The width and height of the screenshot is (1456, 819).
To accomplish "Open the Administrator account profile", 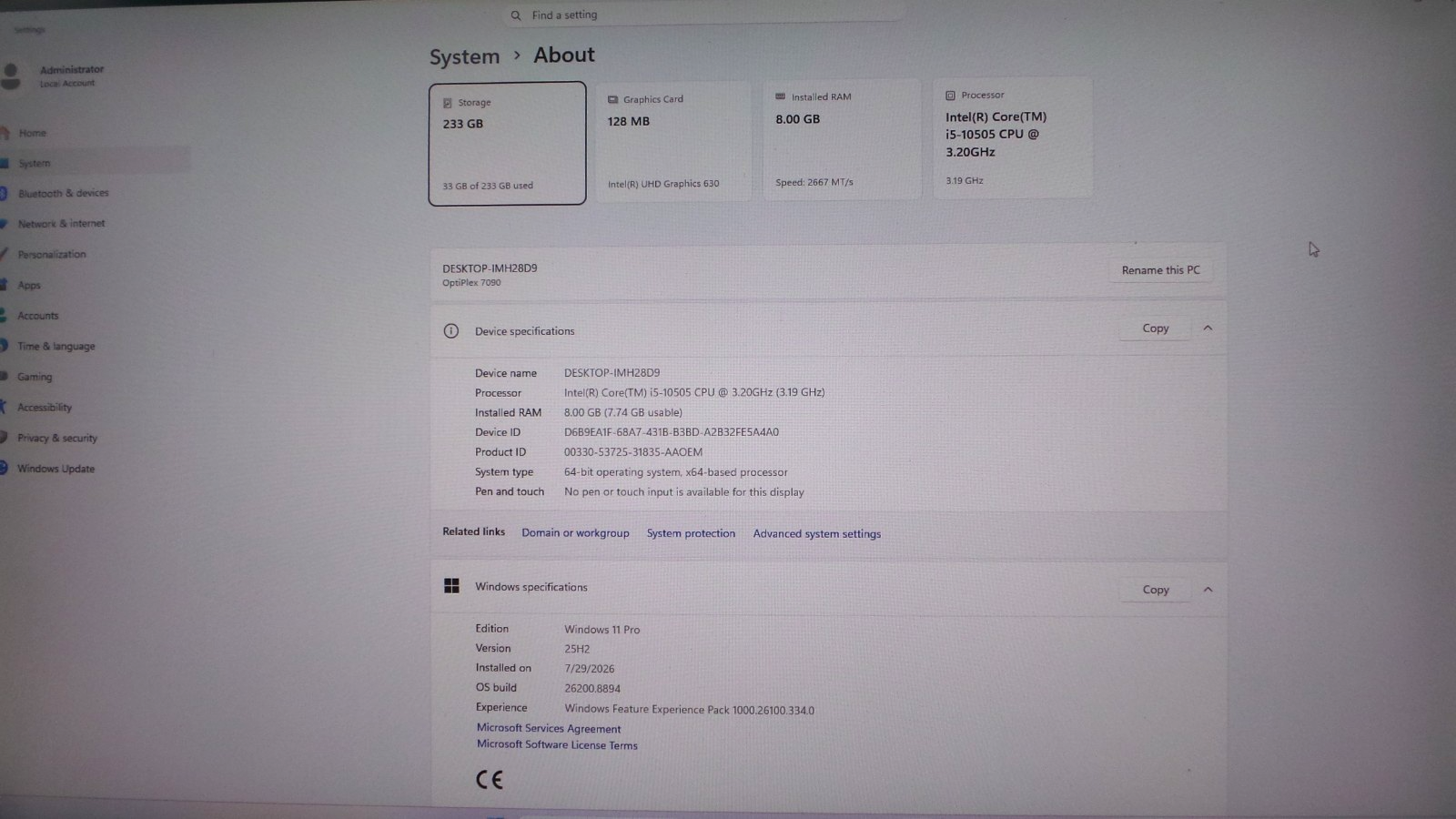I will tap(55, 76).
